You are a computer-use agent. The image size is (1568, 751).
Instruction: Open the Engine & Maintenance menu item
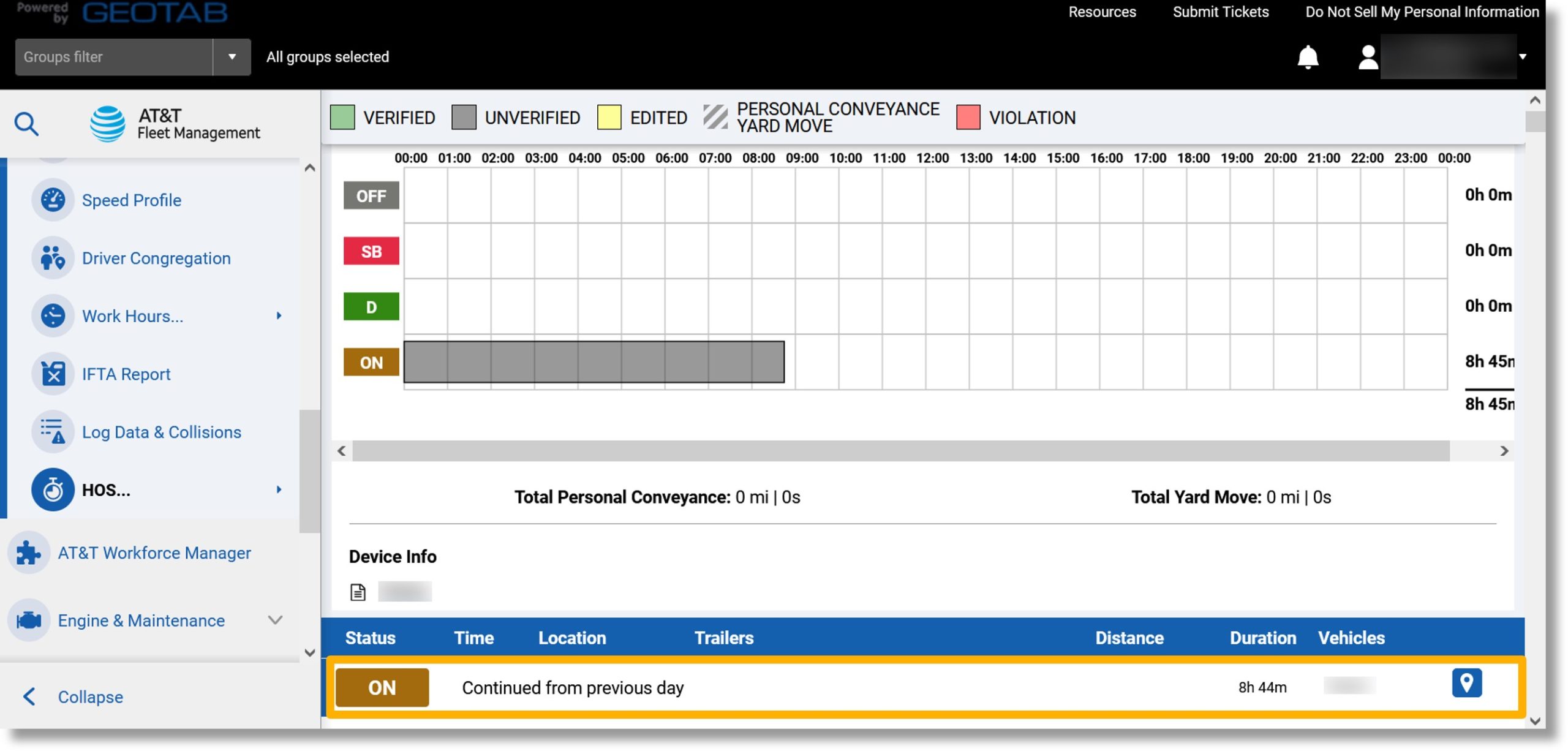141,621
